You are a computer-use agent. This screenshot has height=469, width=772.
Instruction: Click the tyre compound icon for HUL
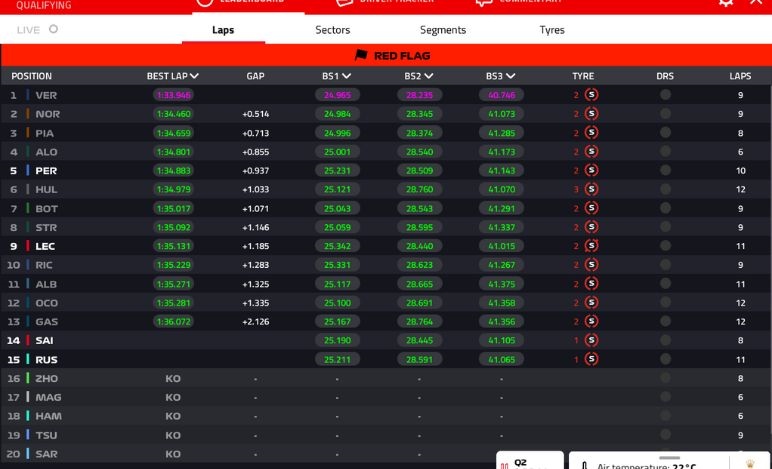pos(591,189)
